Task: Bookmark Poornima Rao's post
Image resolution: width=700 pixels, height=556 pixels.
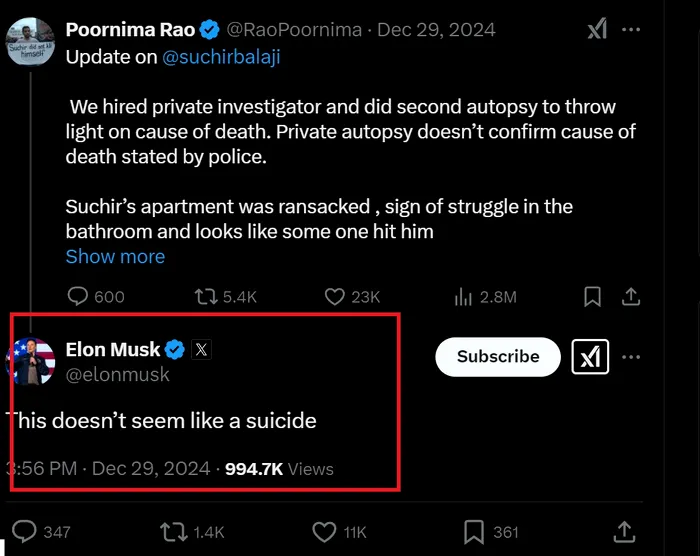Action: 592,297
